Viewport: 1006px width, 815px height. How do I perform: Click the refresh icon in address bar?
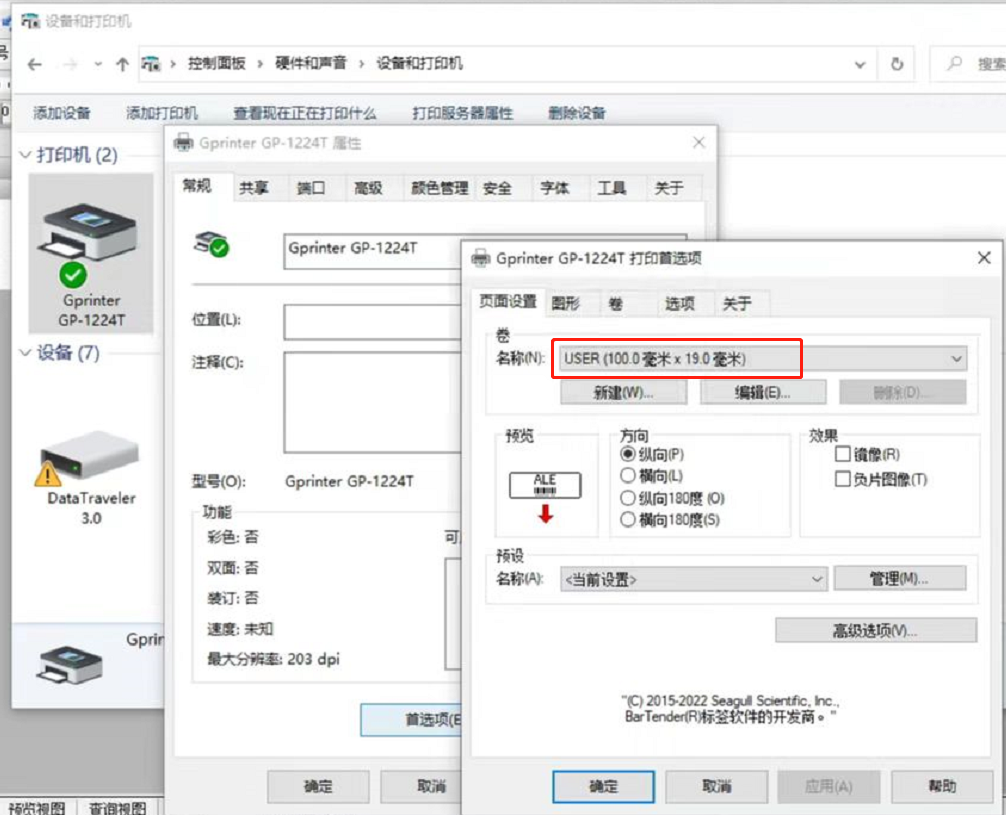(x=897, y=64)
